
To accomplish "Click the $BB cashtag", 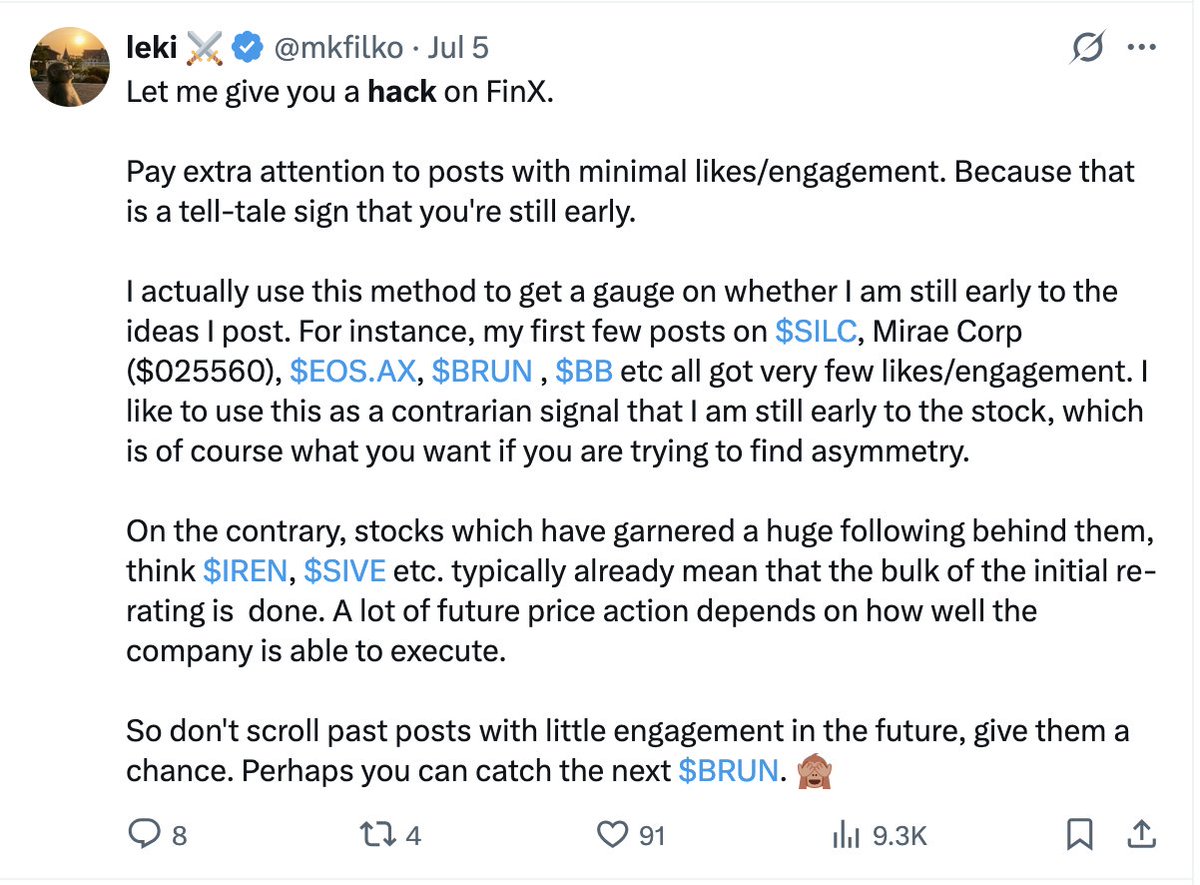I will coord(584,371).
